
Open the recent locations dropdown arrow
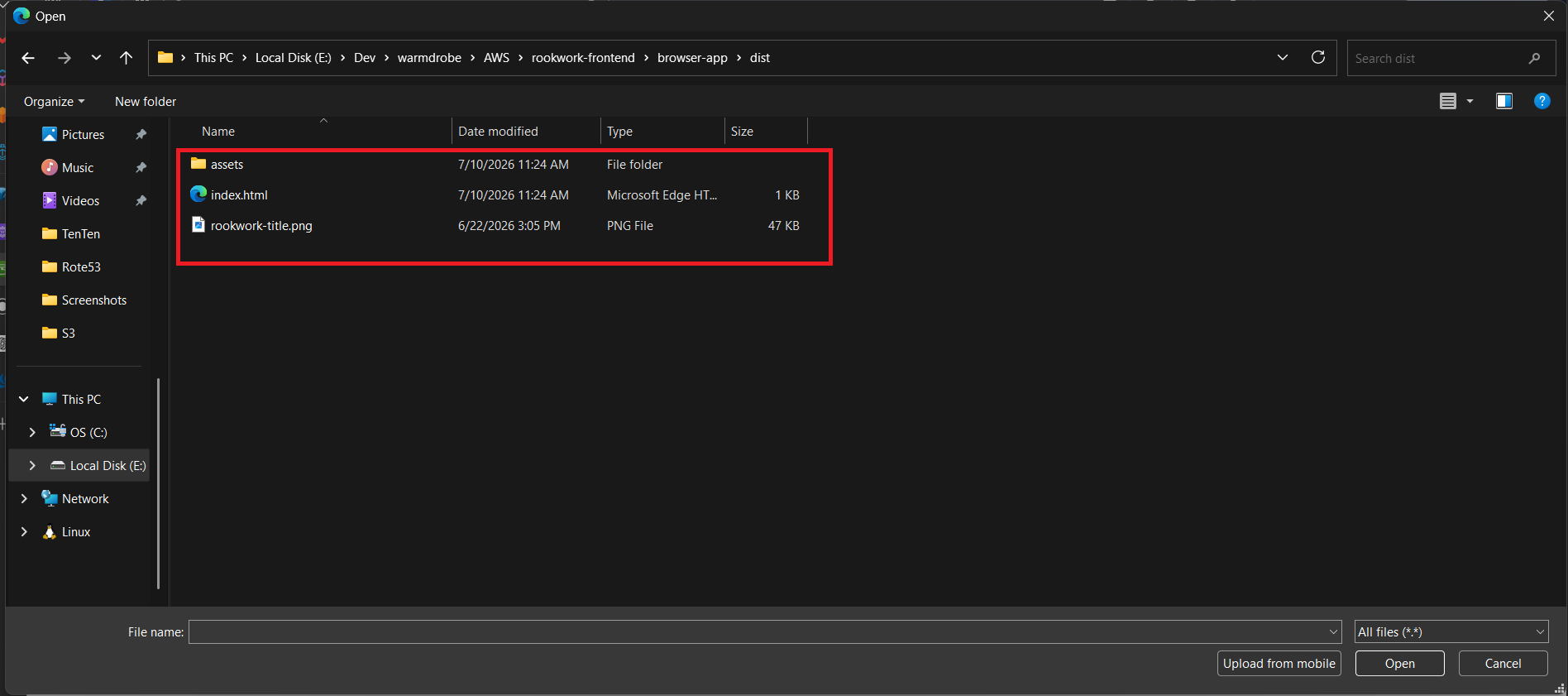[x=96, y=58]
